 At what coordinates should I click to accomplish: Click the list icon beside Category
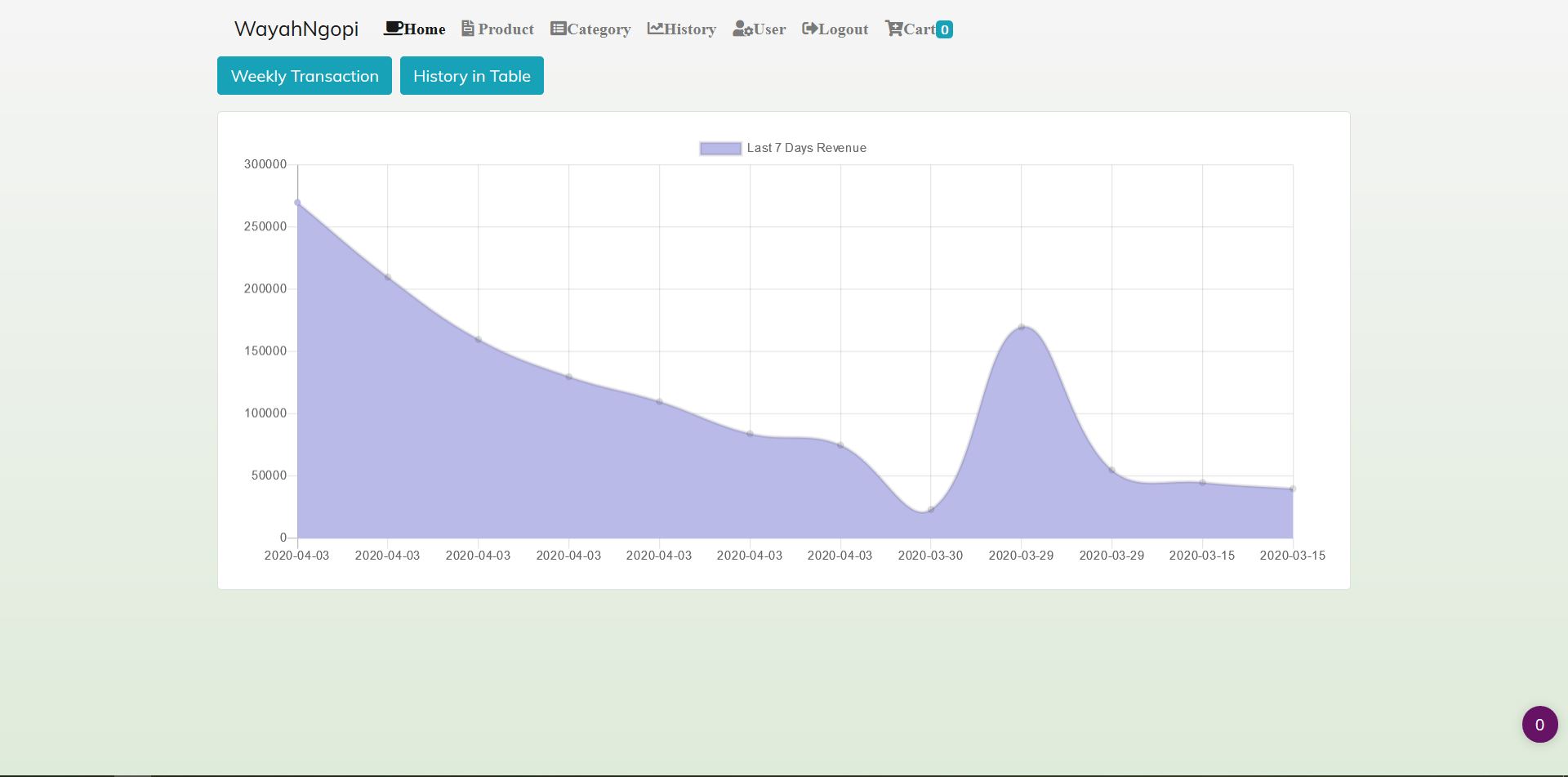click(x=559, y=29)
